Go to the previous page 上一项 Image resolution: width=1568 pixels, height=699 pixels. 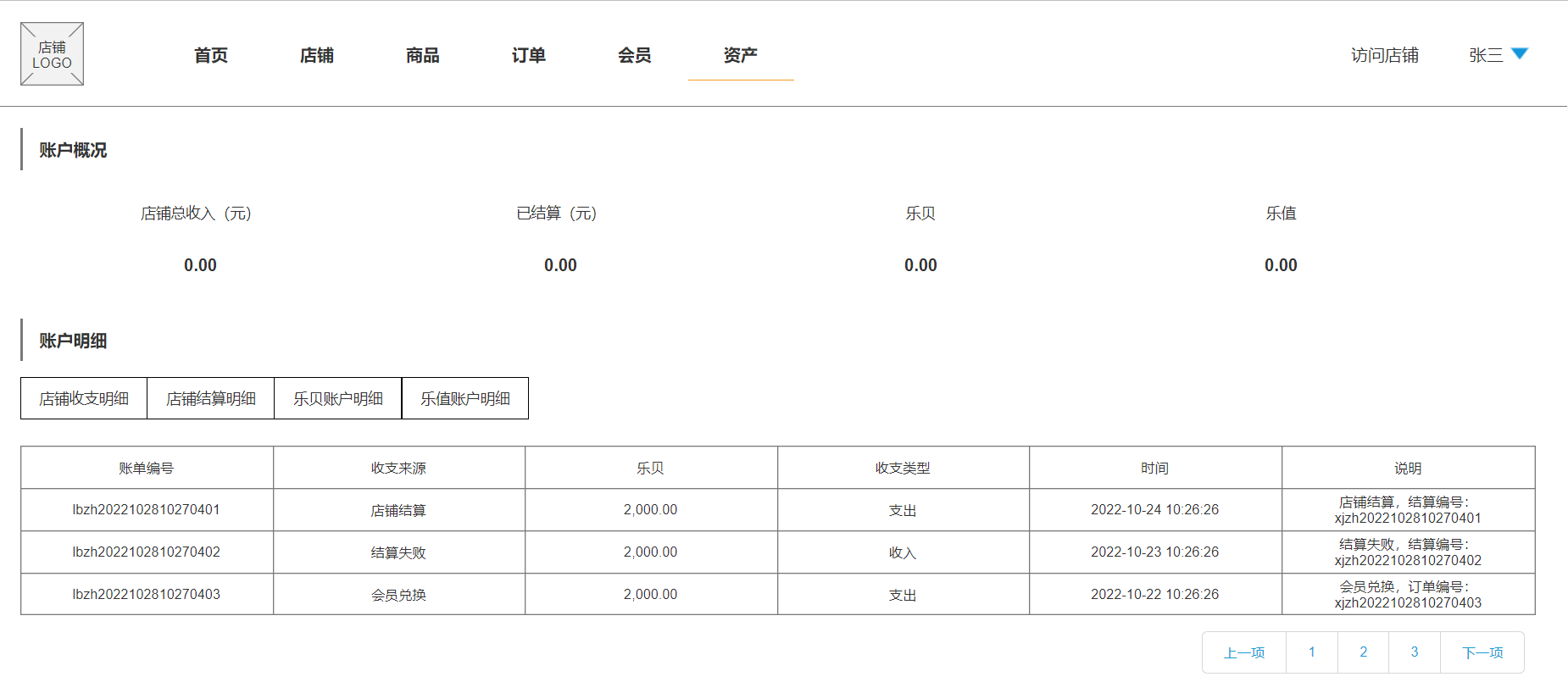coord(1244,652)
